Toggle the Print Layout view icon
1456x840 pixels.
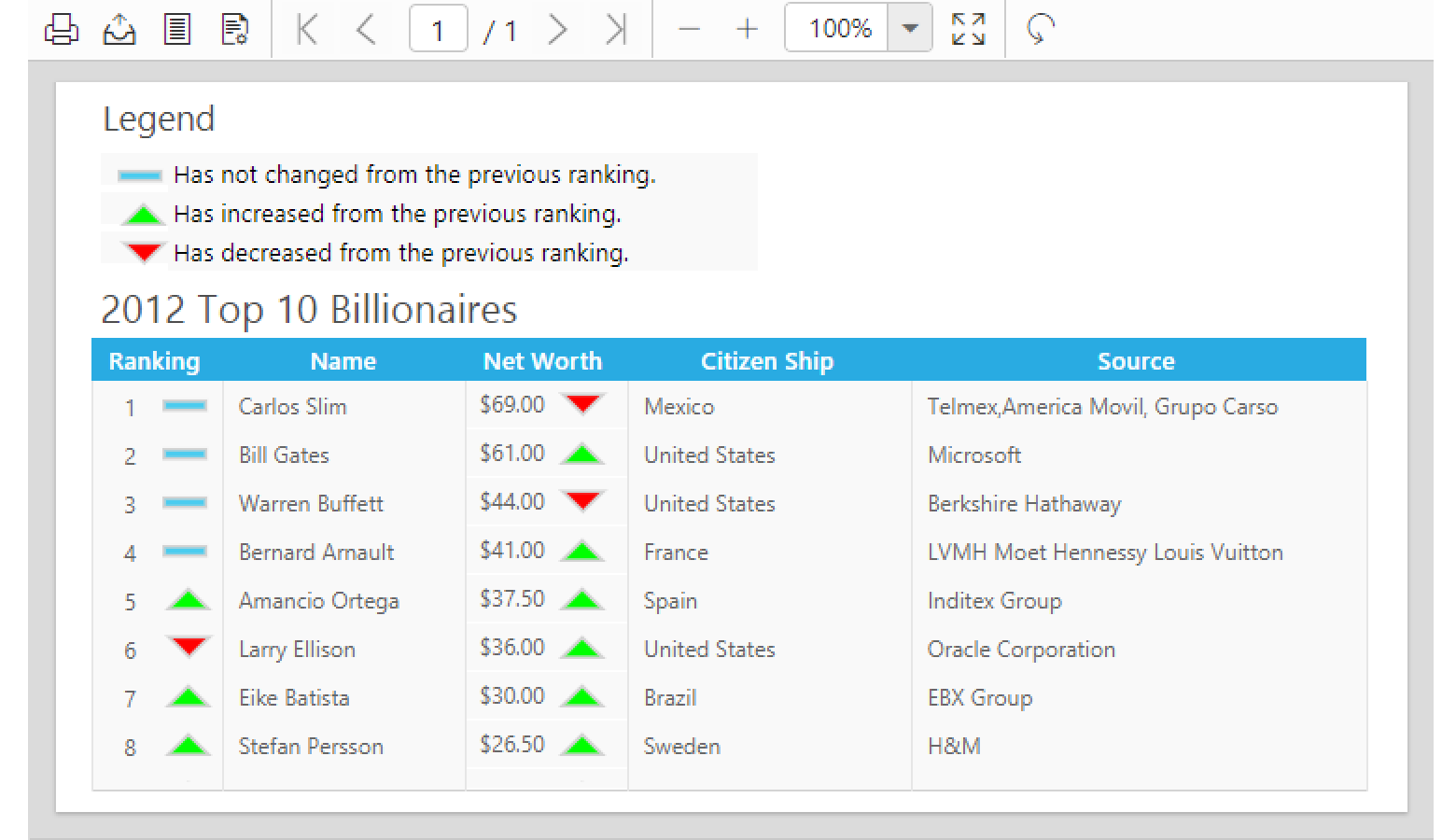[x=176, y=30]
